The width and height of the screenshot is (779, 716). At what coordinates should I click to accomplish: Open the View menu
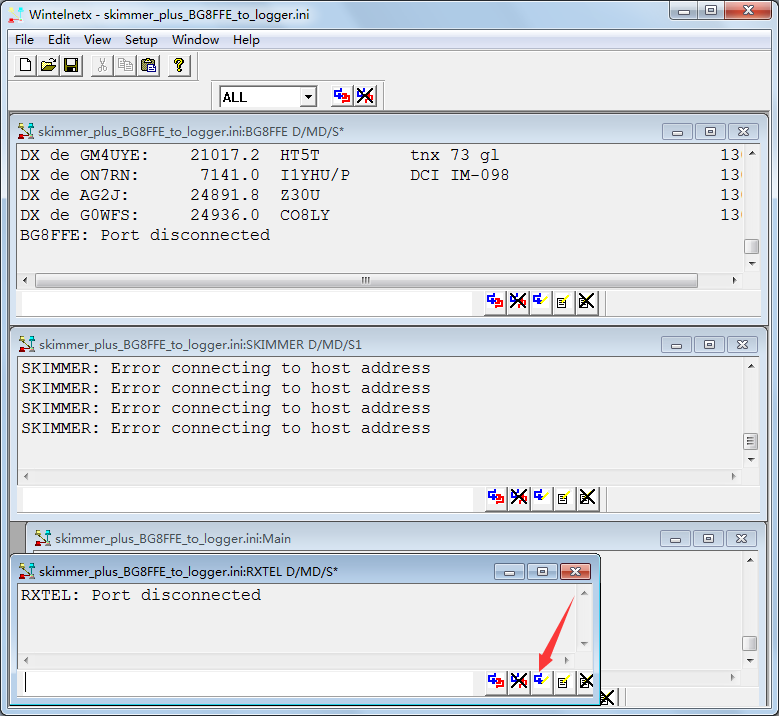pyautogui.click(x=97, y=40)
